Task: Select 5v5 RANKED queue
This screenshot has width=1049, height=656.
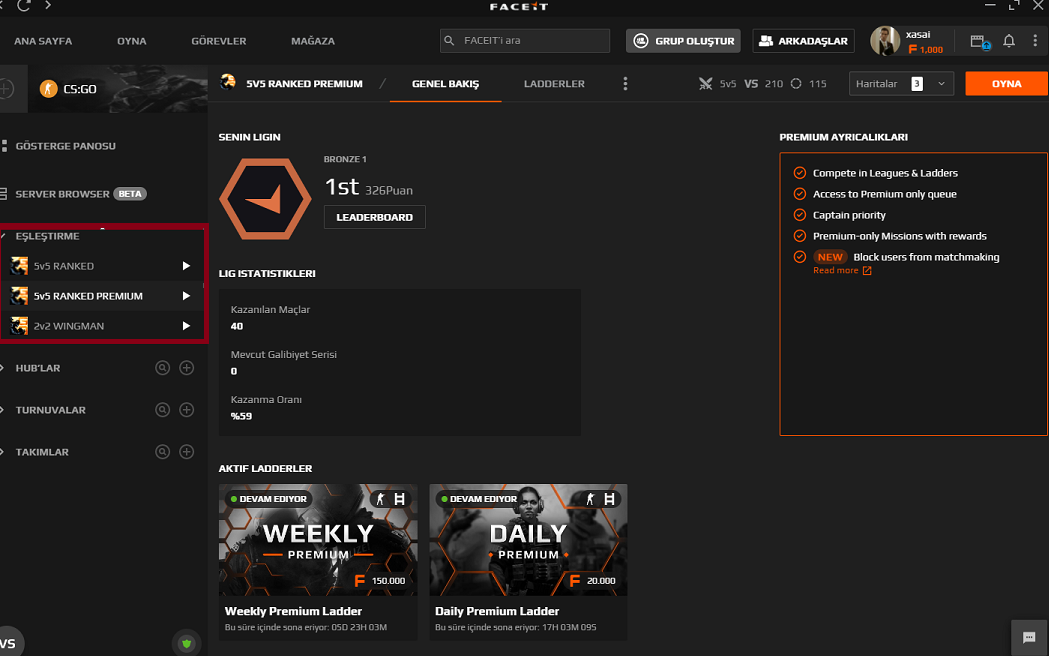Action: [x=102, y=266]
